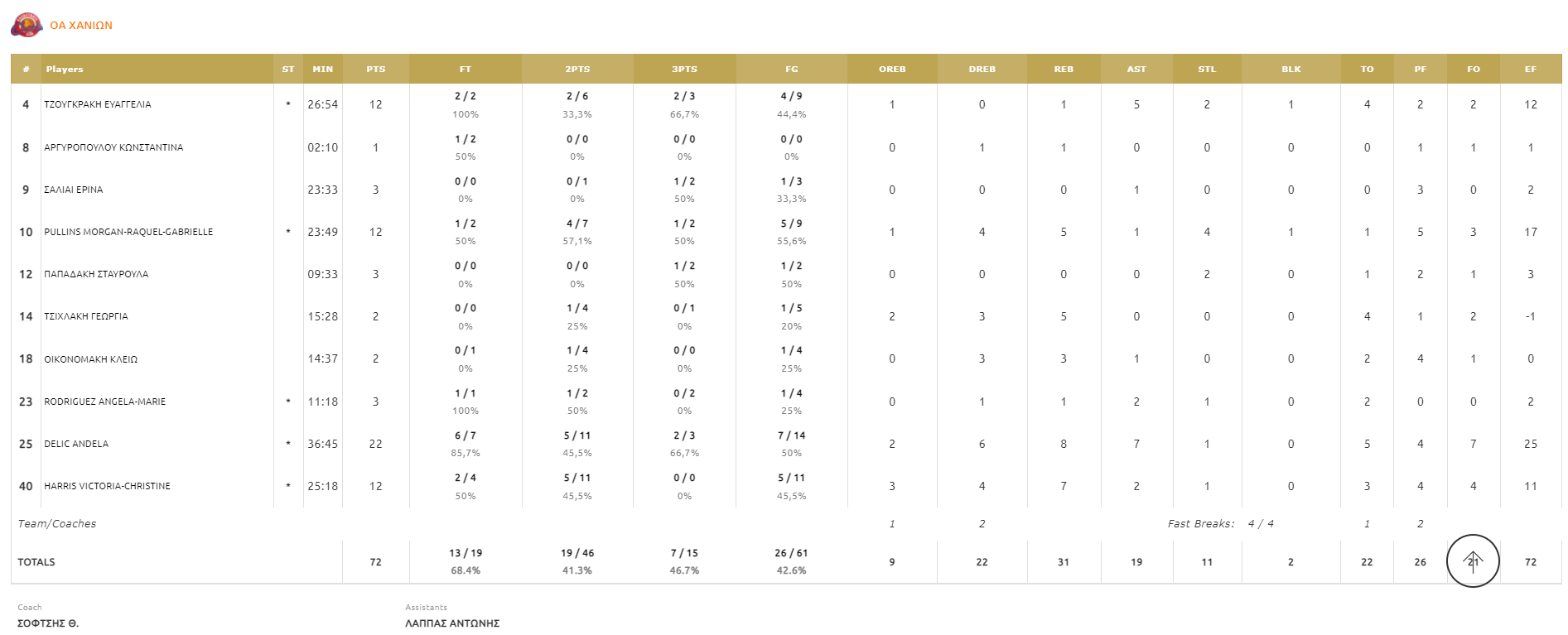
Task: Click the REB column header
Action: [x=1064, y=70]
